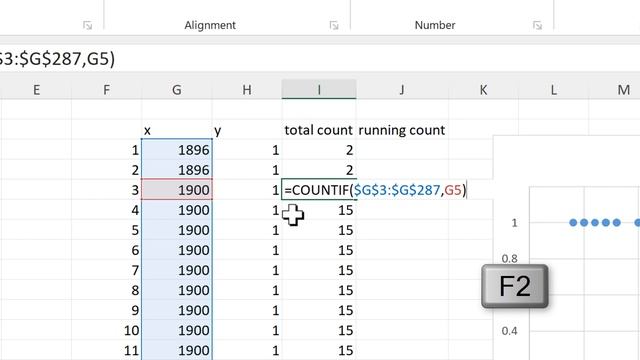Screen dimensions: 640x360
Task: Select the y value 1 in row numbered 6
Action: coord(247,250)
